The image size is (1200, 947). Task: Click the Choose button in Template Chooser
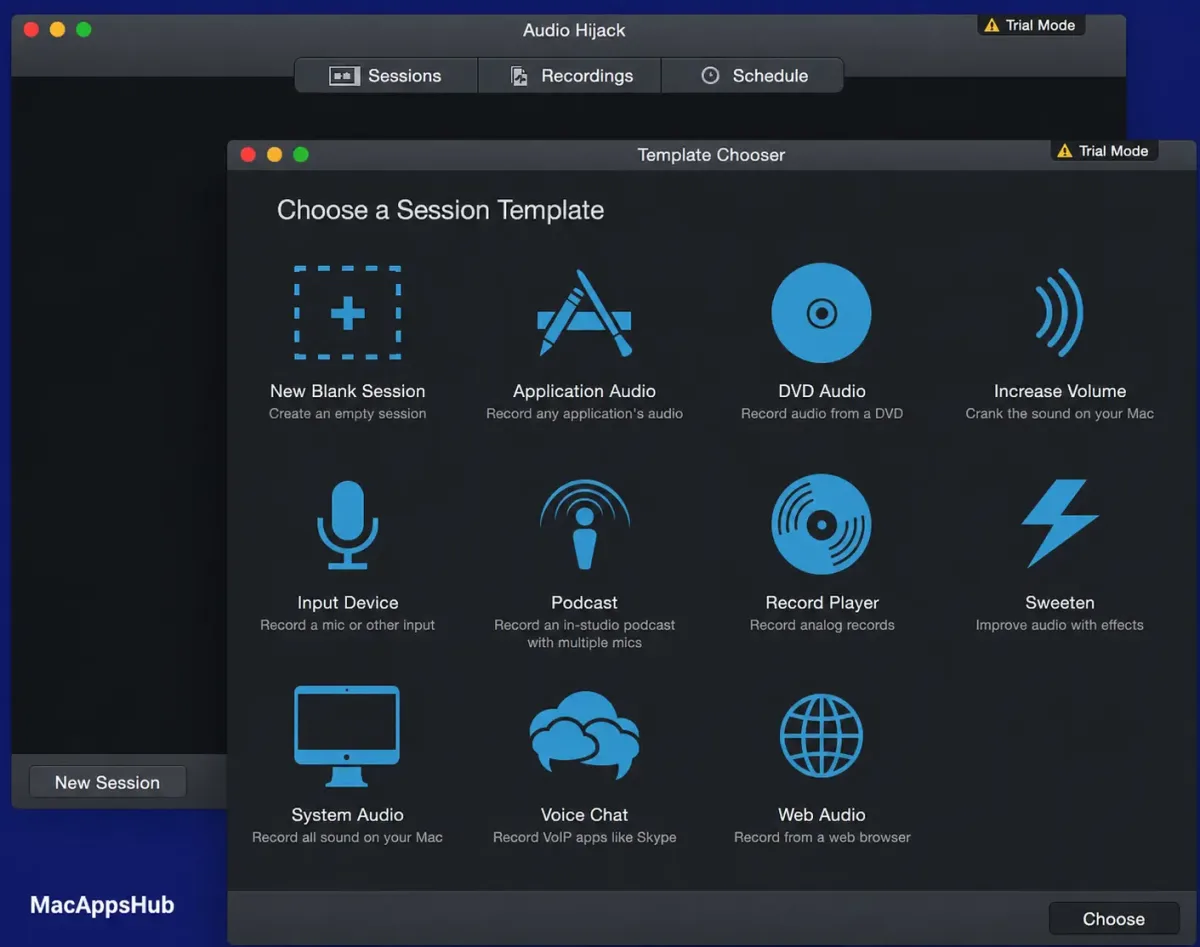(1113, 919)
